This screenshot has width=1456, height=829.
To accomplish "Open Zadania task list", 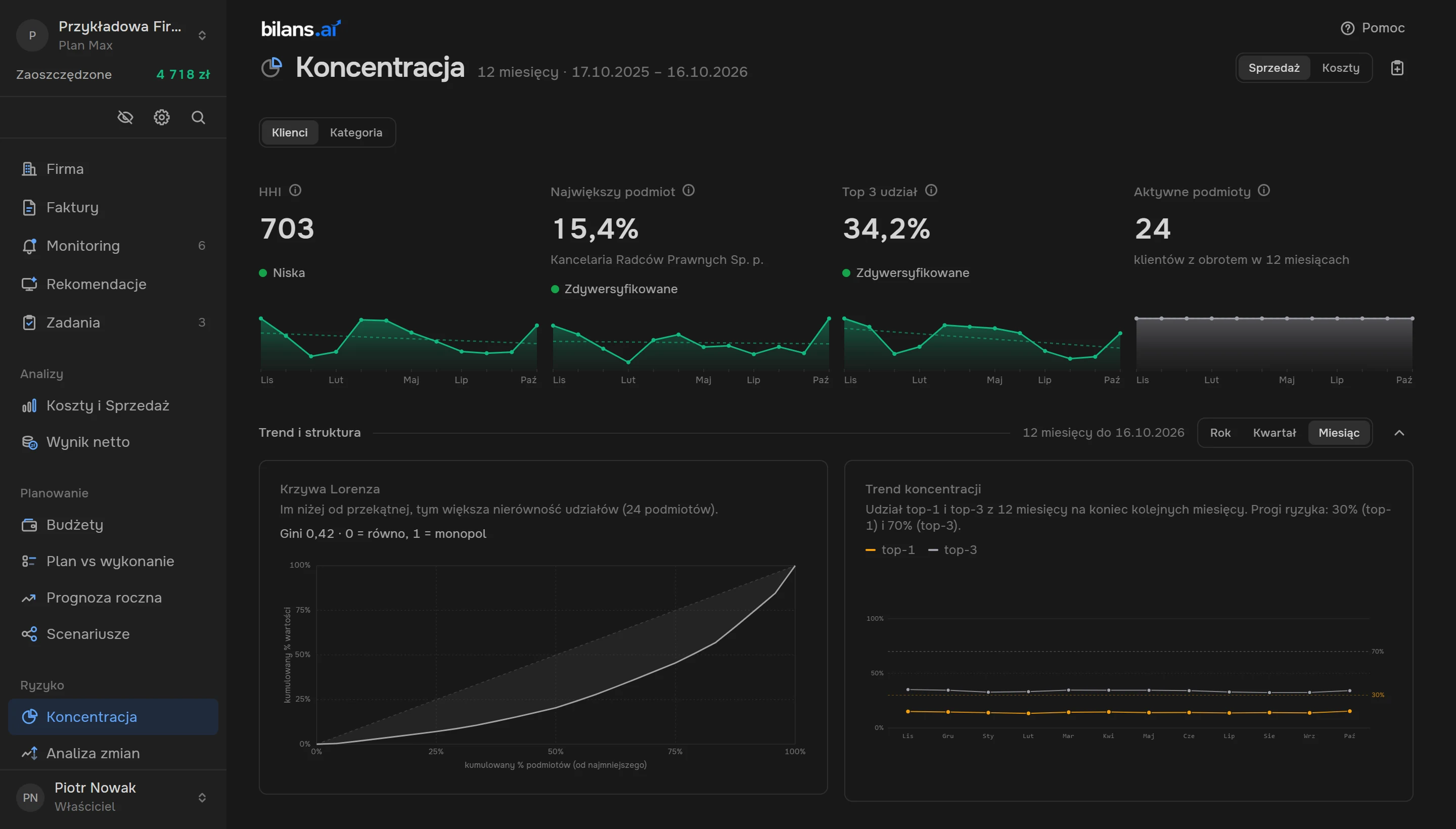I will [x=113, y=323].
